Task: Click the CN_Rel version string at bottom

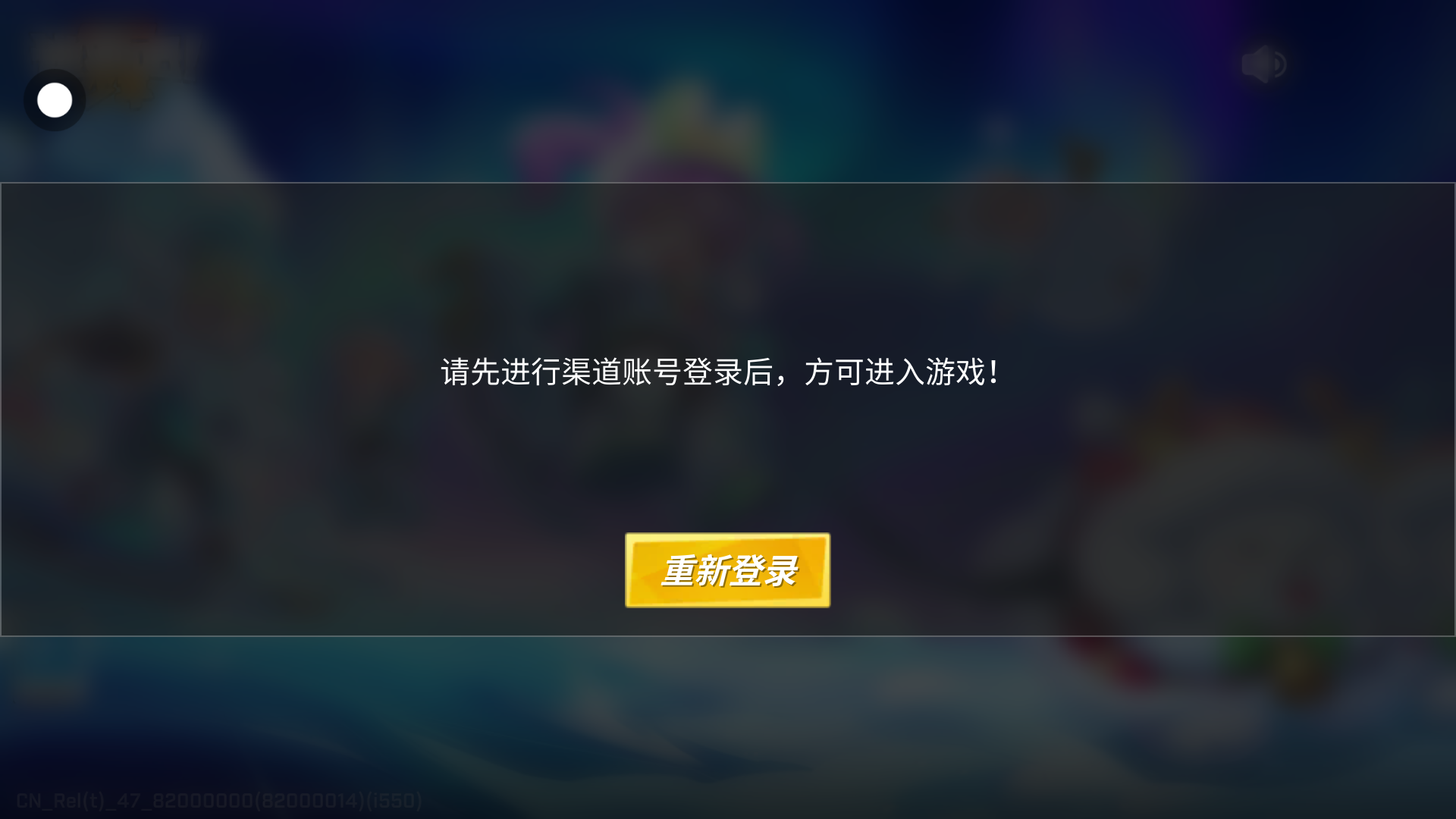Action: click(x=218, y=801)
